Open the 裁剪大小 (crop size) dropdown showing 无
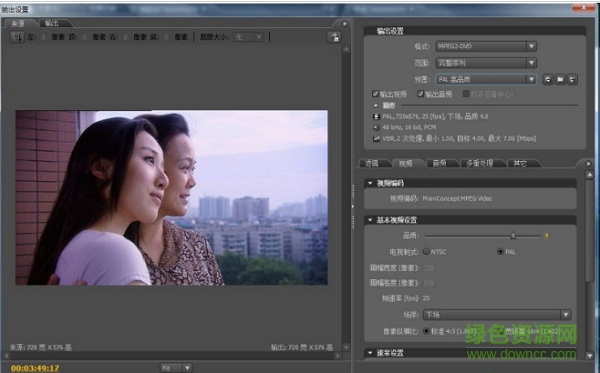Screen dimensions: 600x373 248,37
